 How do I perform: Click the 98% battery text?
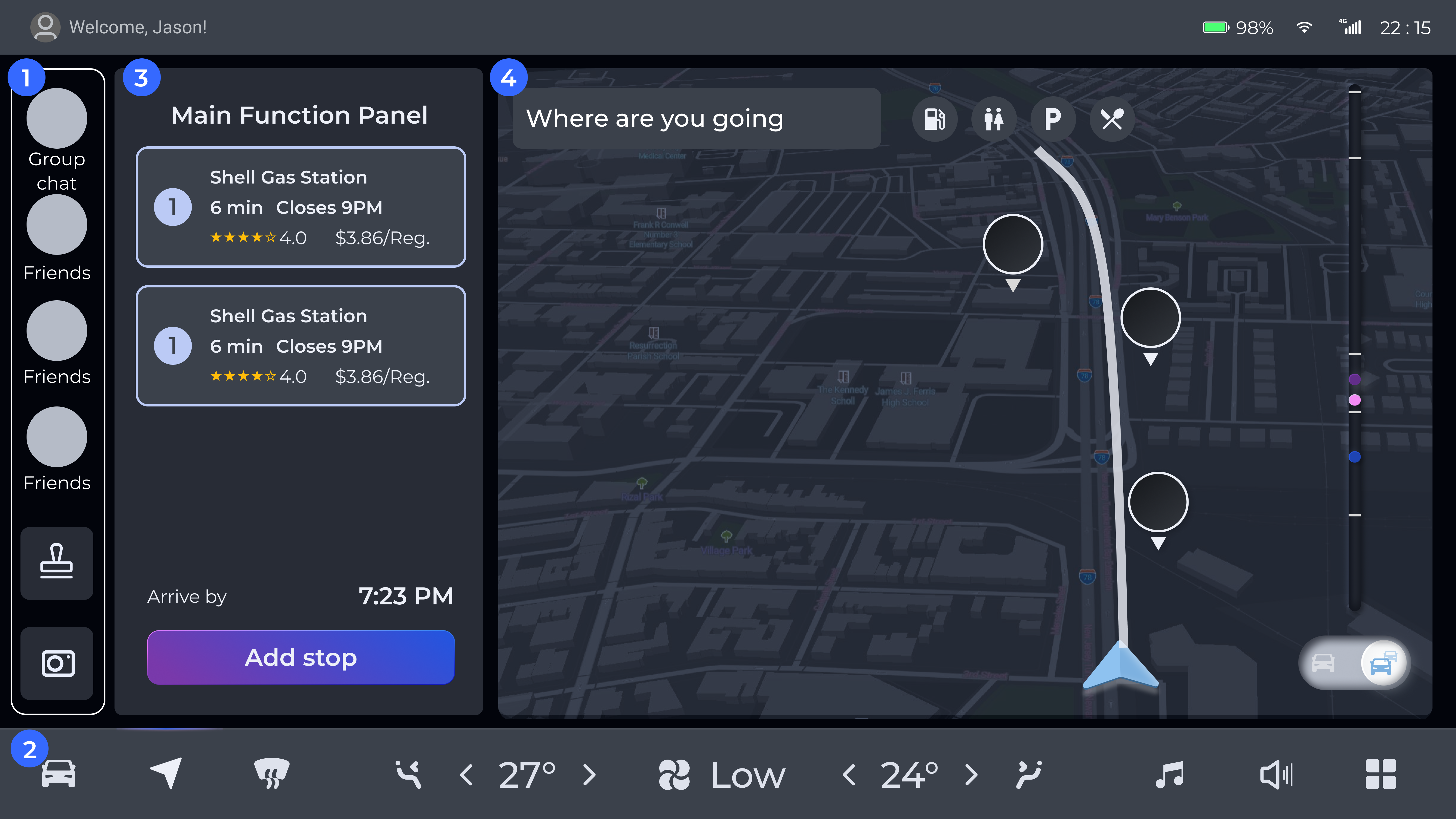tap(1254, 28)
